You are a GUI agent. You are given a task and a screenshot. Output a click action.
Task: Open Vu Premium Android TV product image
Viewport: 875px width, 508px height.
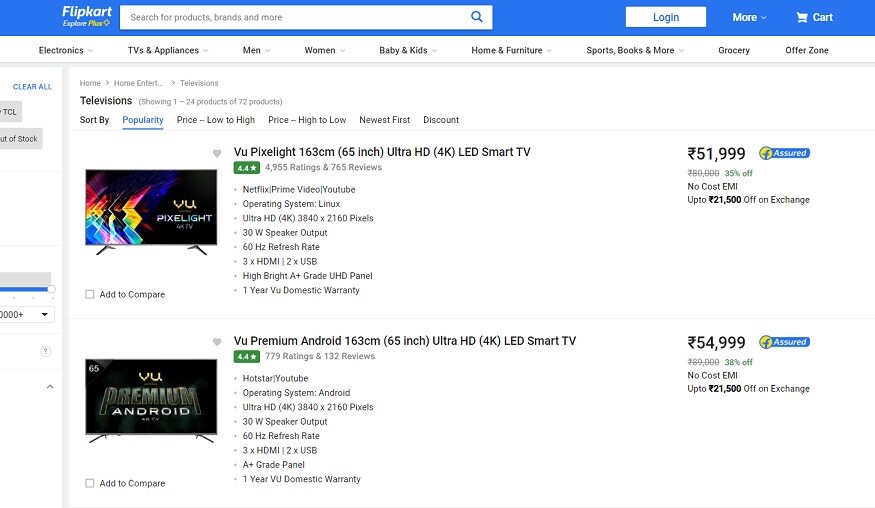[151, 401]
